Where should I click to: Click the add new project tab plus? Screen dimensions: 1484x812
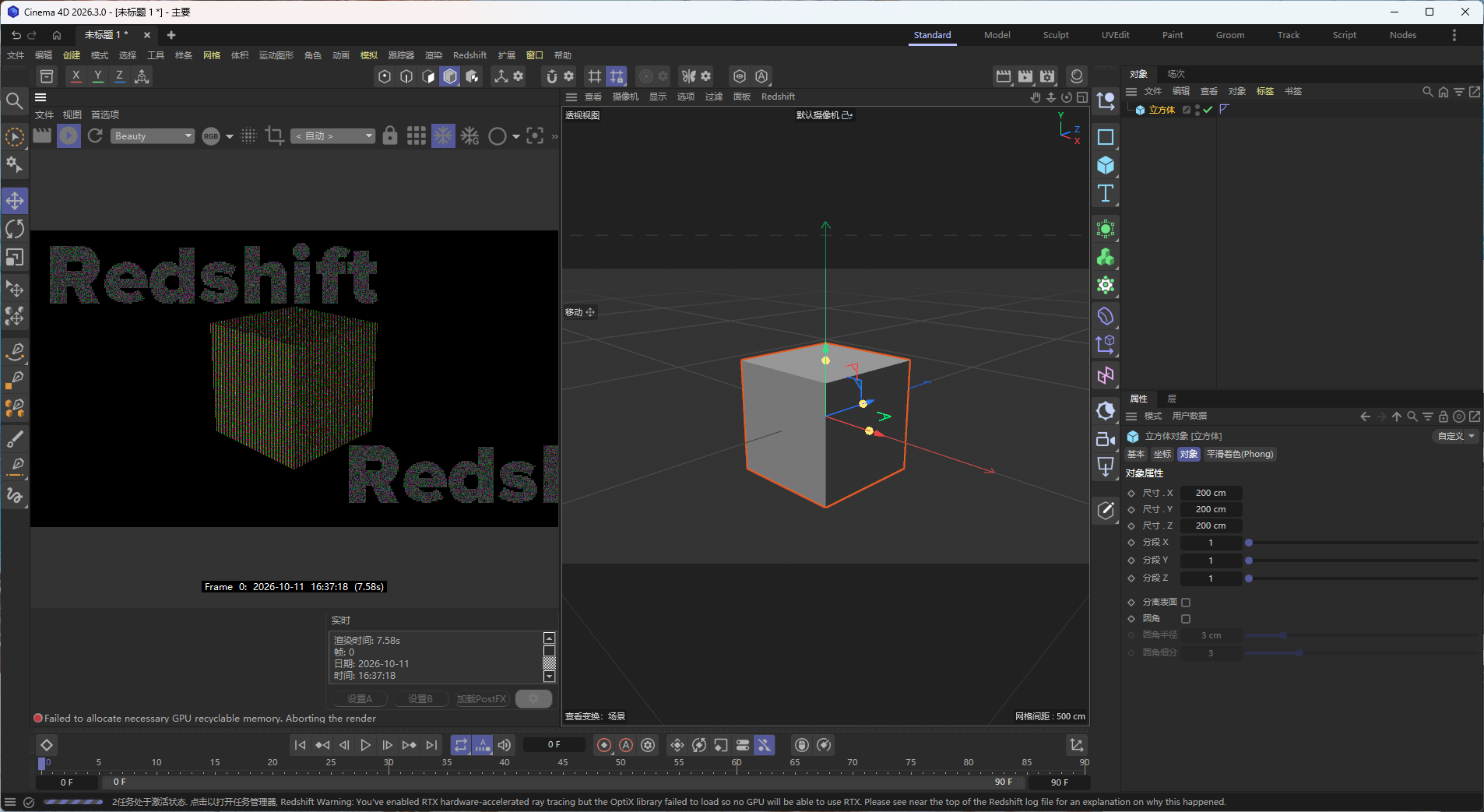point(171,35)
